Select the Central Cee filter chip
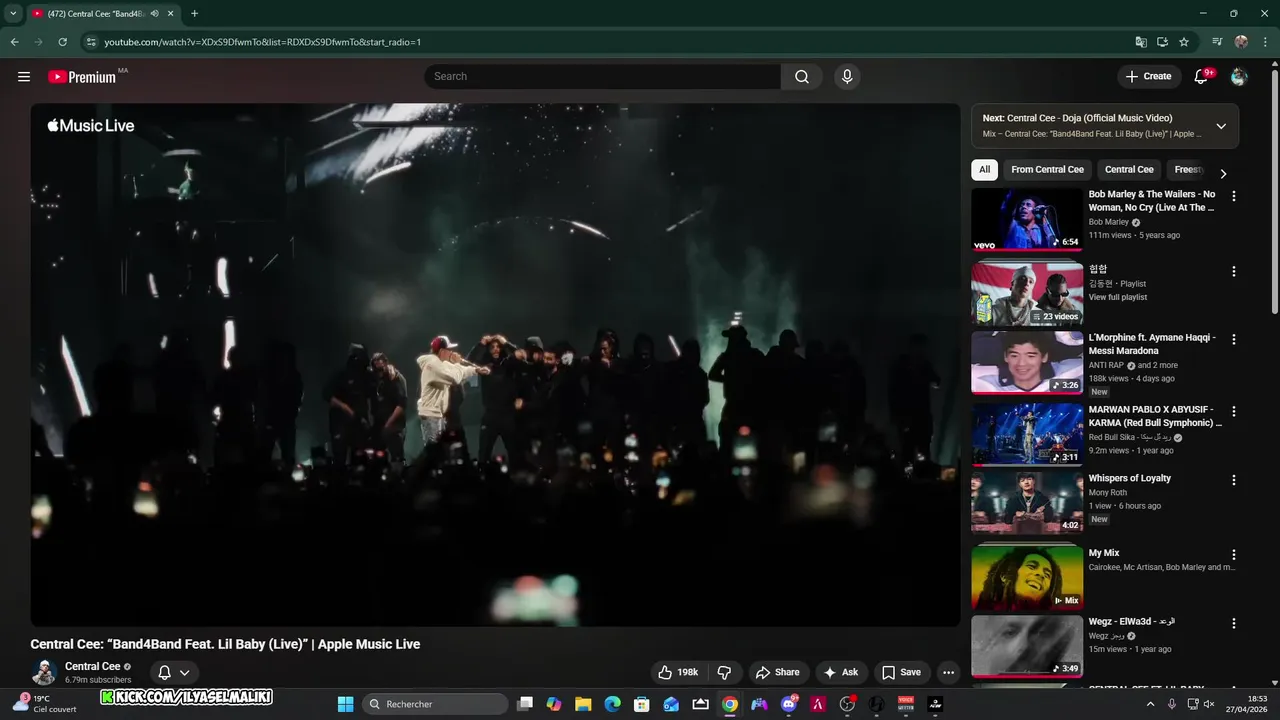Image resolution: width=1280 pixels, height=720 pixels. coord(1129,170)
